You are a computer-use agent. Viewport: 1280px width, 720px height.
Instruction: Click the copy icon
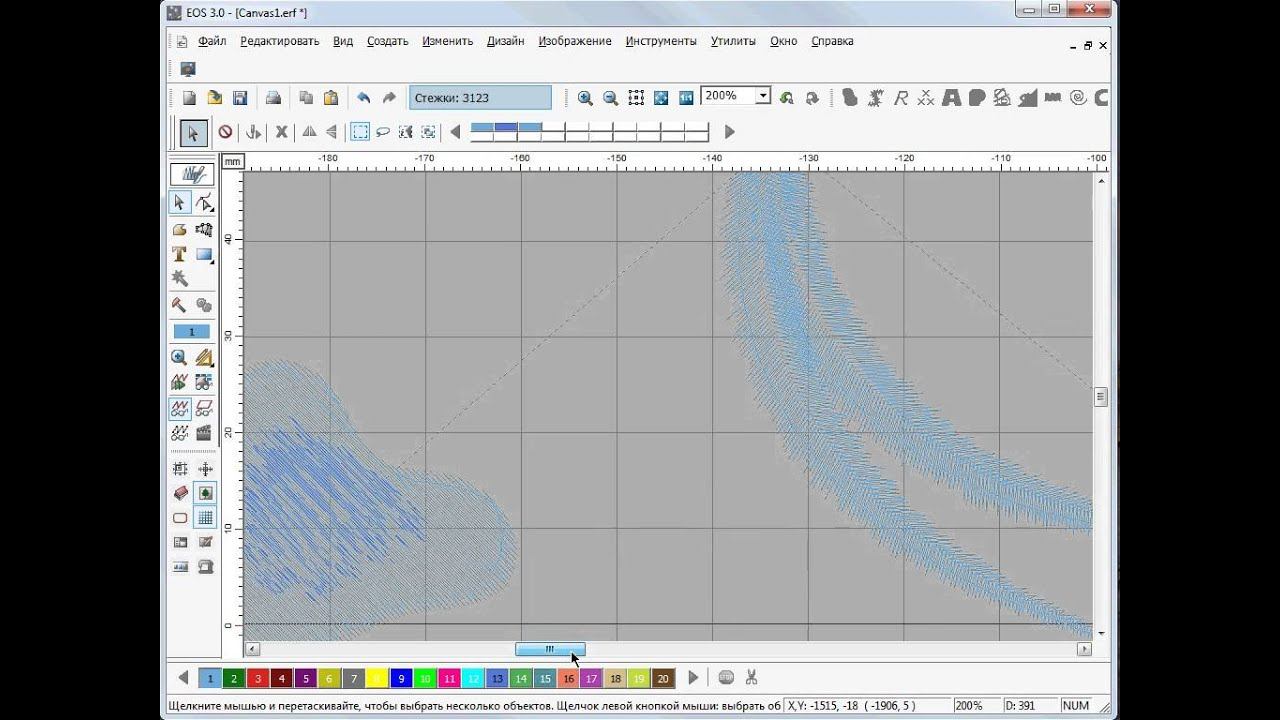tap(306, 97)
